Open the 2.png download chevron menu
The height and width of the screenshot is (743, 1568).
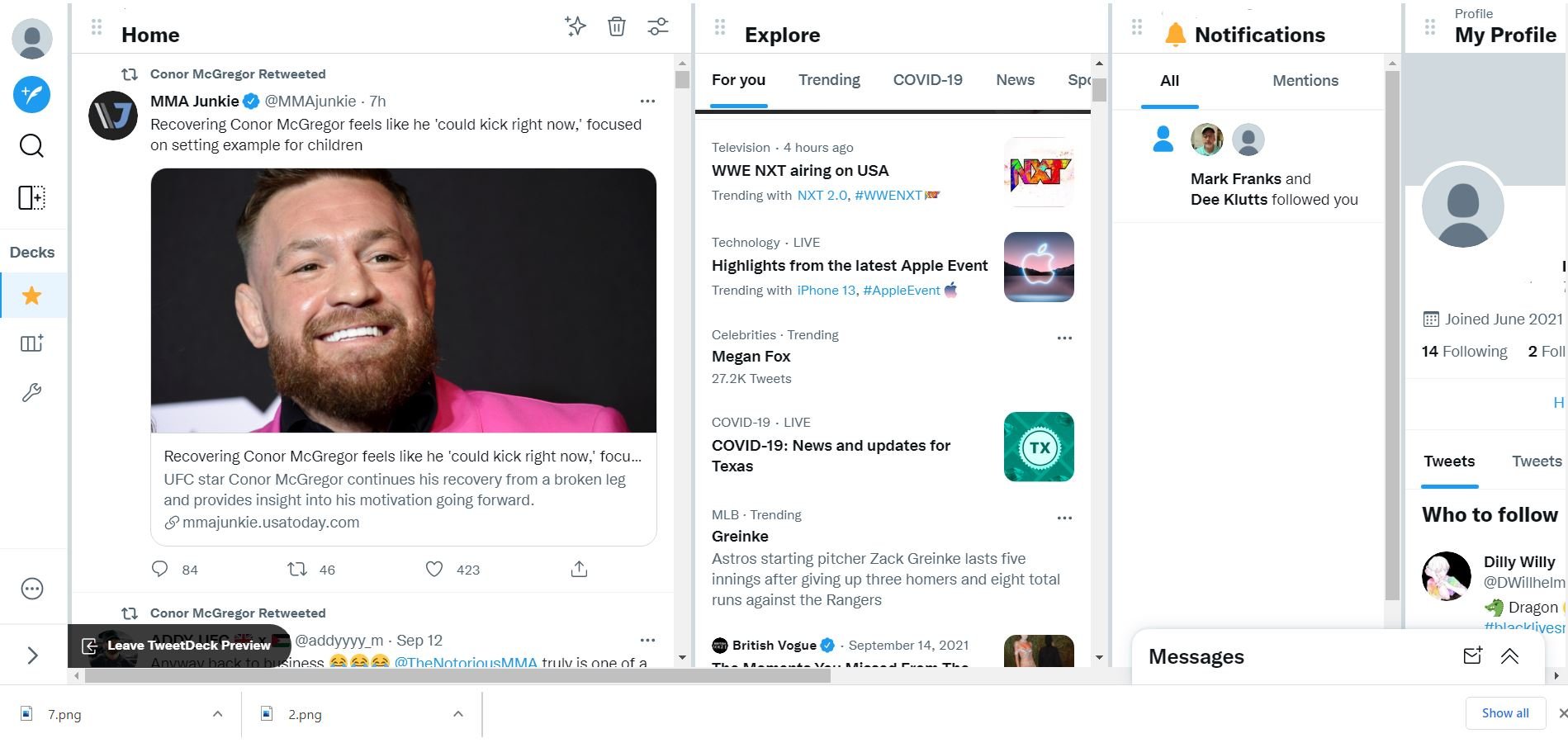458,714
